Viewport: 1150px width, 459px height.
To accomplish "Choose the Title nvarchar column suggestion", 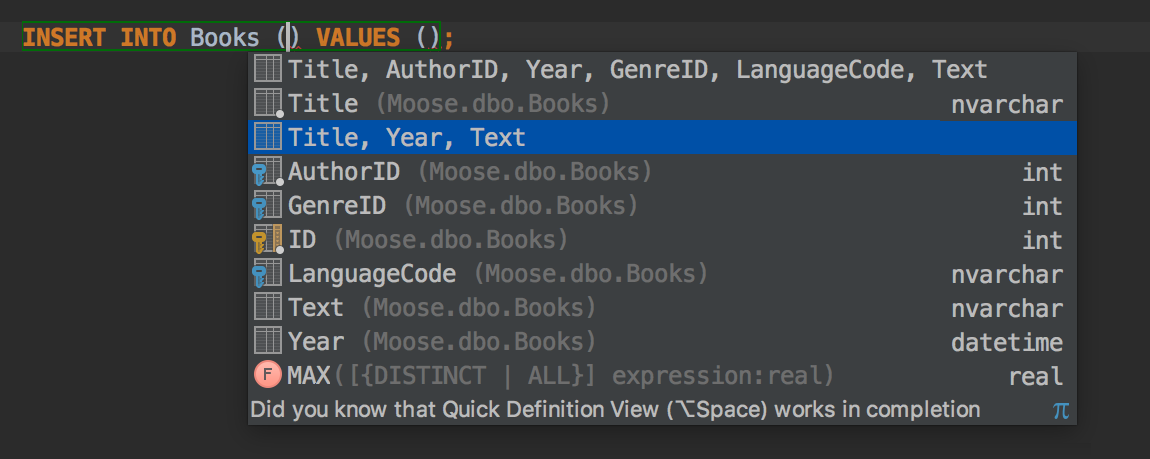I will (662, 103).
